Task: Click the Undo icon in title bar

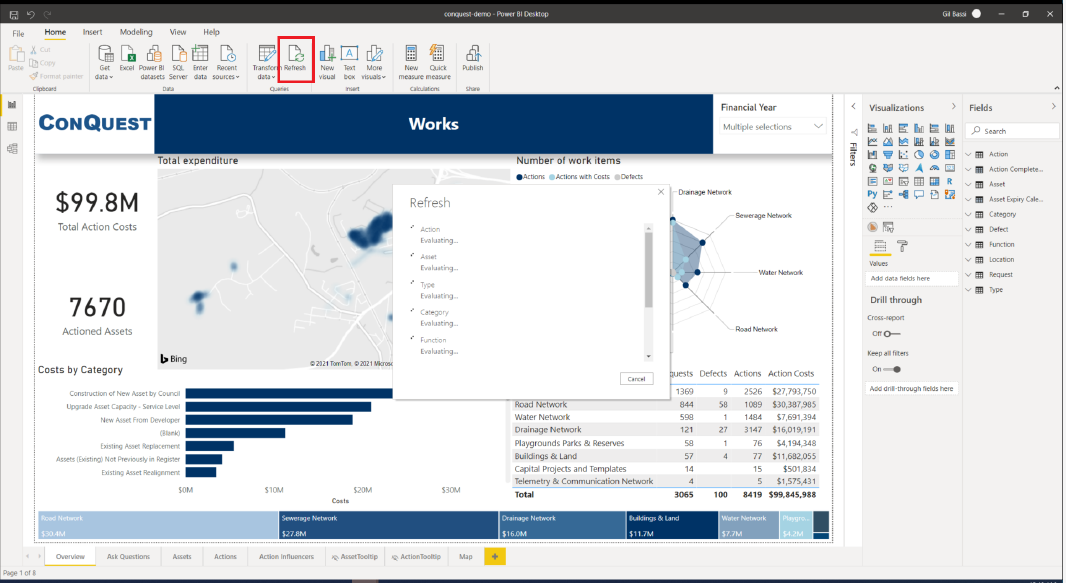Action: 31,14
